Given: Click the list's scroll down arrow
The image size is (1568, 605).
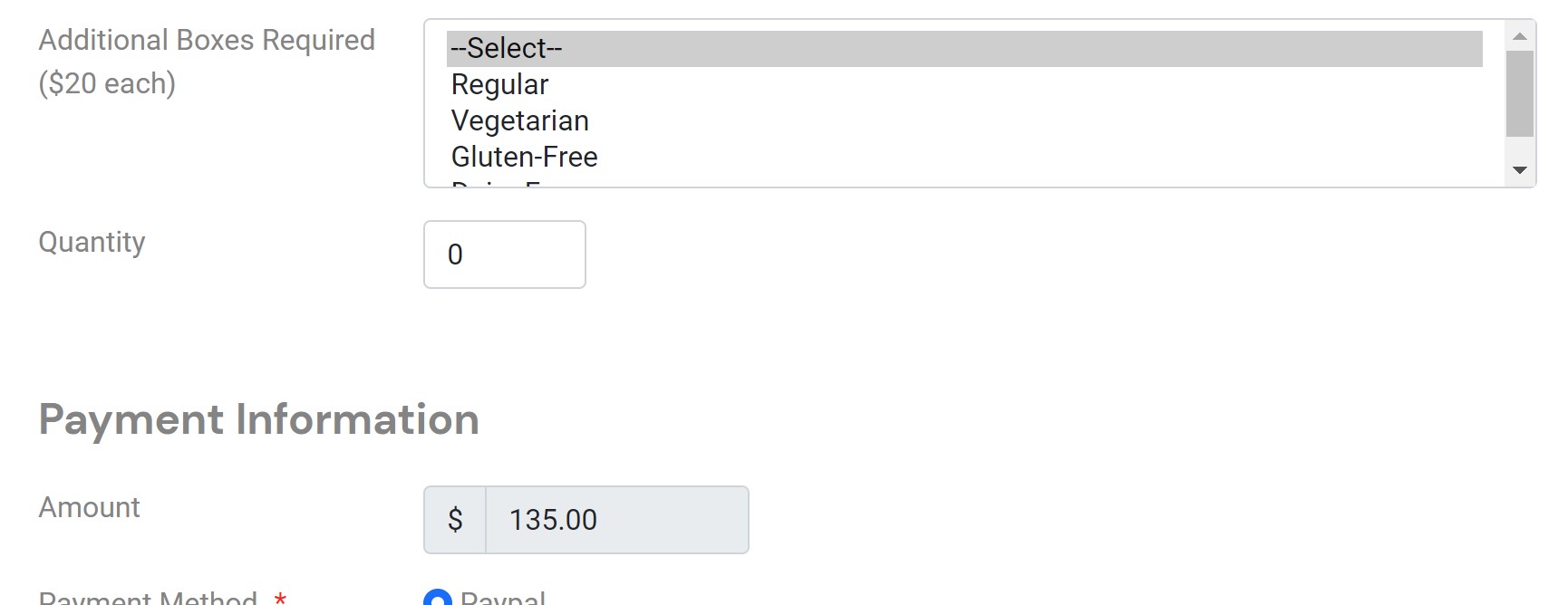Looking at the screenshot, I should [1520, 170].
